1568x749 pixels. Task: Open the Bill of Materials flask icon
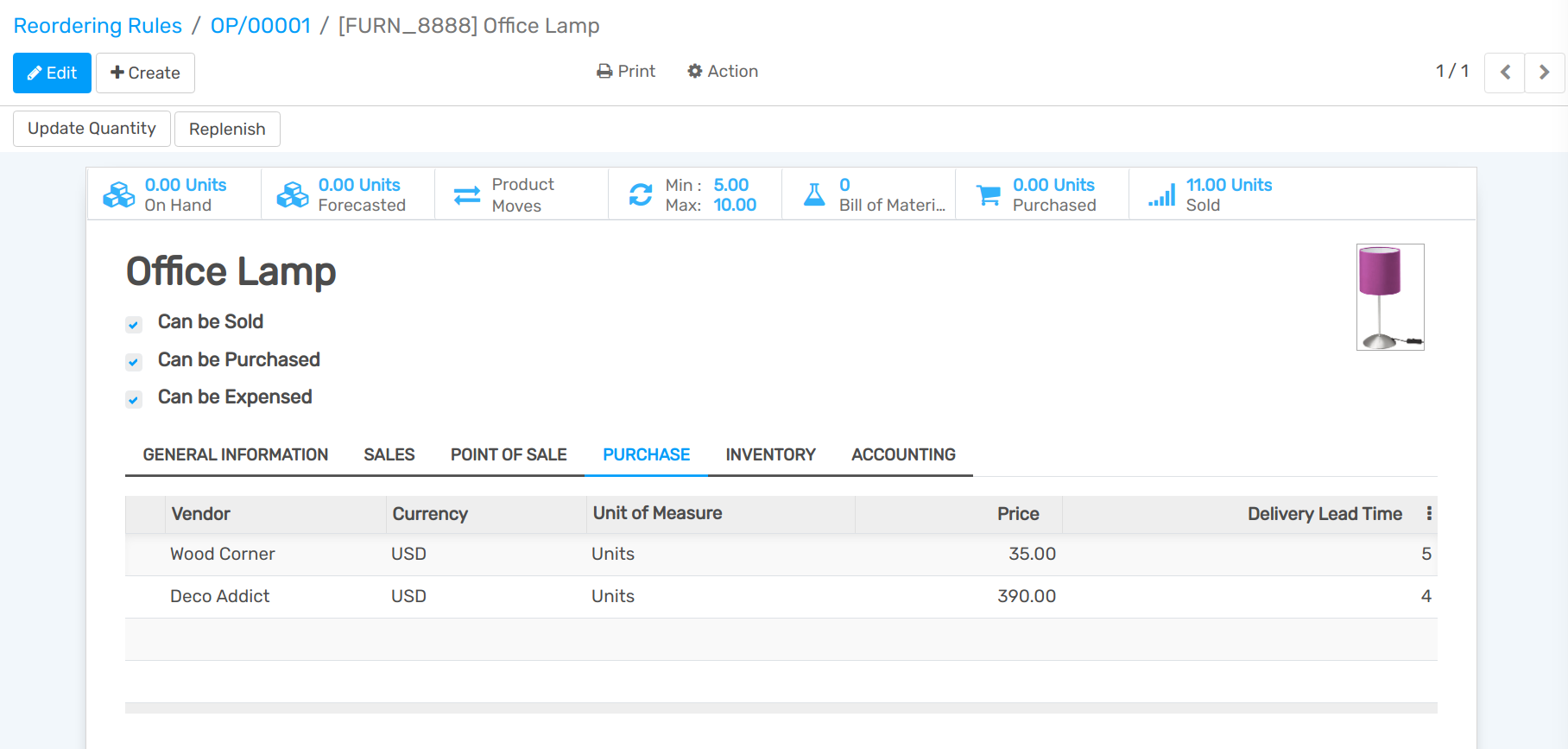point(814,195)
